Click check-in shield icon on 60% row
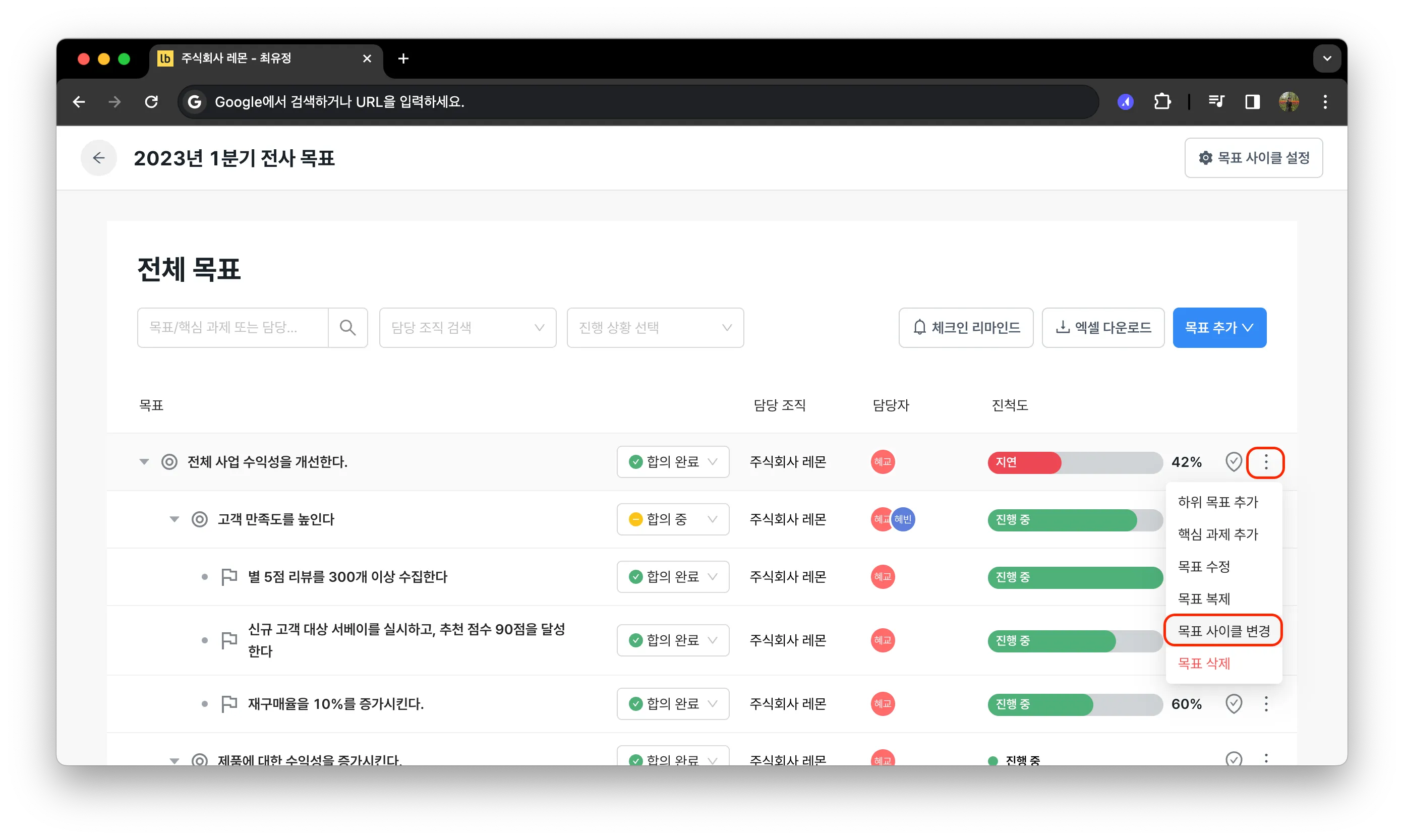The height and width of the screenshot is (840, 1404). [x=1234, y=703]
